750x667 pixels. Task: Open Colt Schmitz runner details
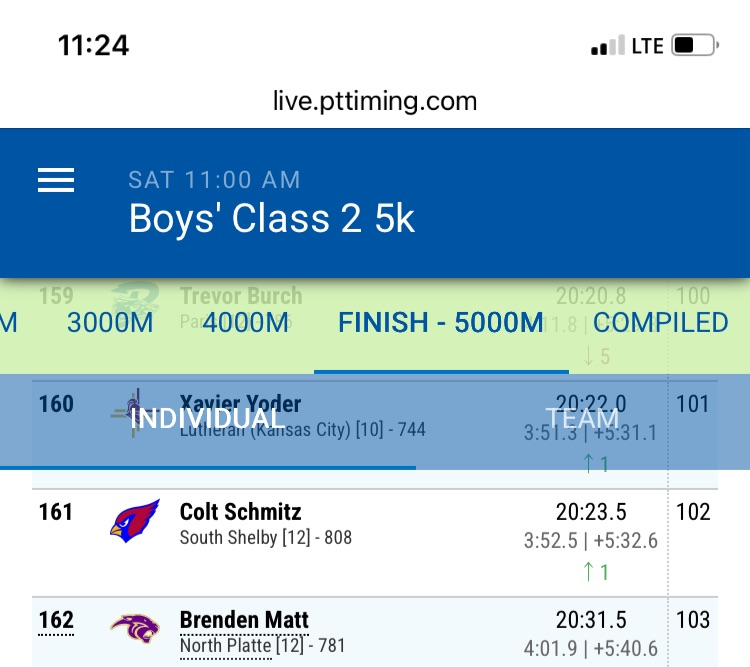240,512
